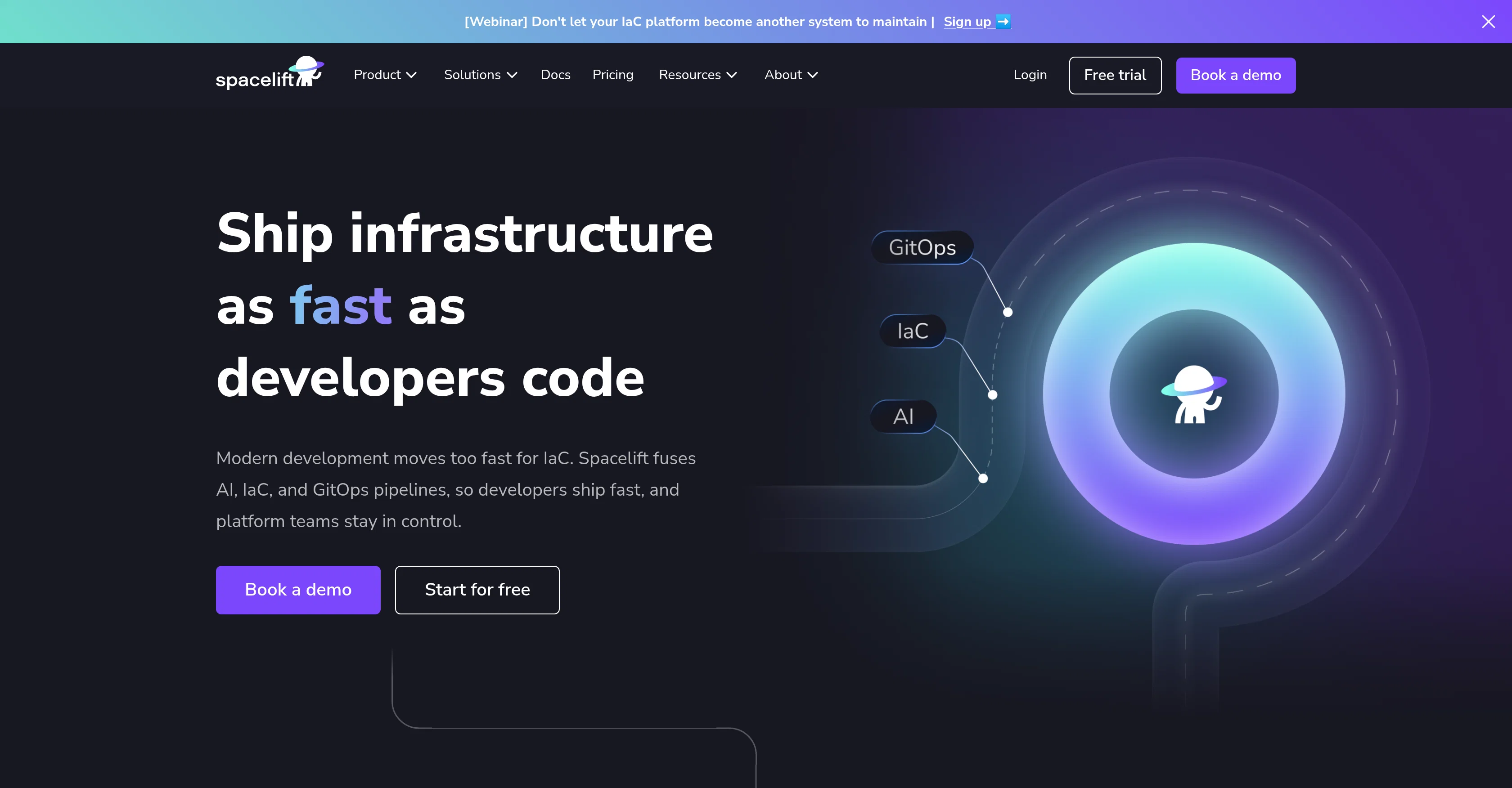
Task: Click the astronaut mascot in glowing circle
Action: [1194, 394]
